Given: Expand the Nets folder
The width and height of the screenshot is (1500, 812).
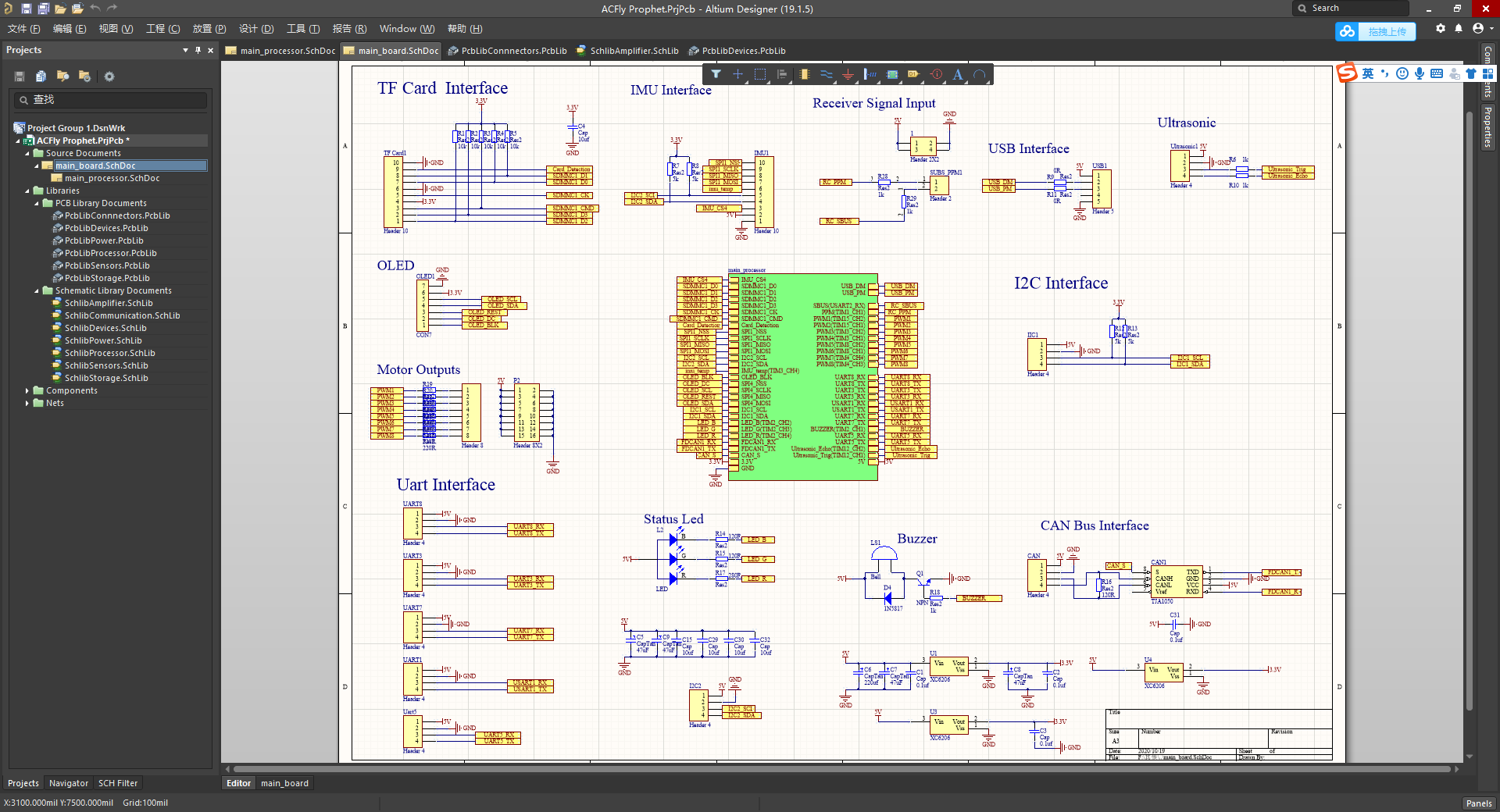Looking at the screenshot, I should [x=27, y=403].
